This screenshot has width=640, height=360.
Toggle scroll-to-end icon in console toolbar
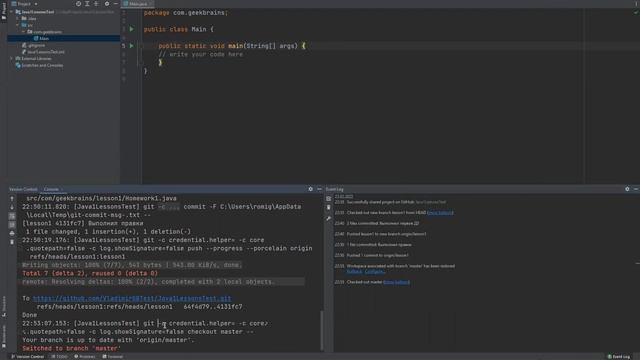(x=12, y=224)
